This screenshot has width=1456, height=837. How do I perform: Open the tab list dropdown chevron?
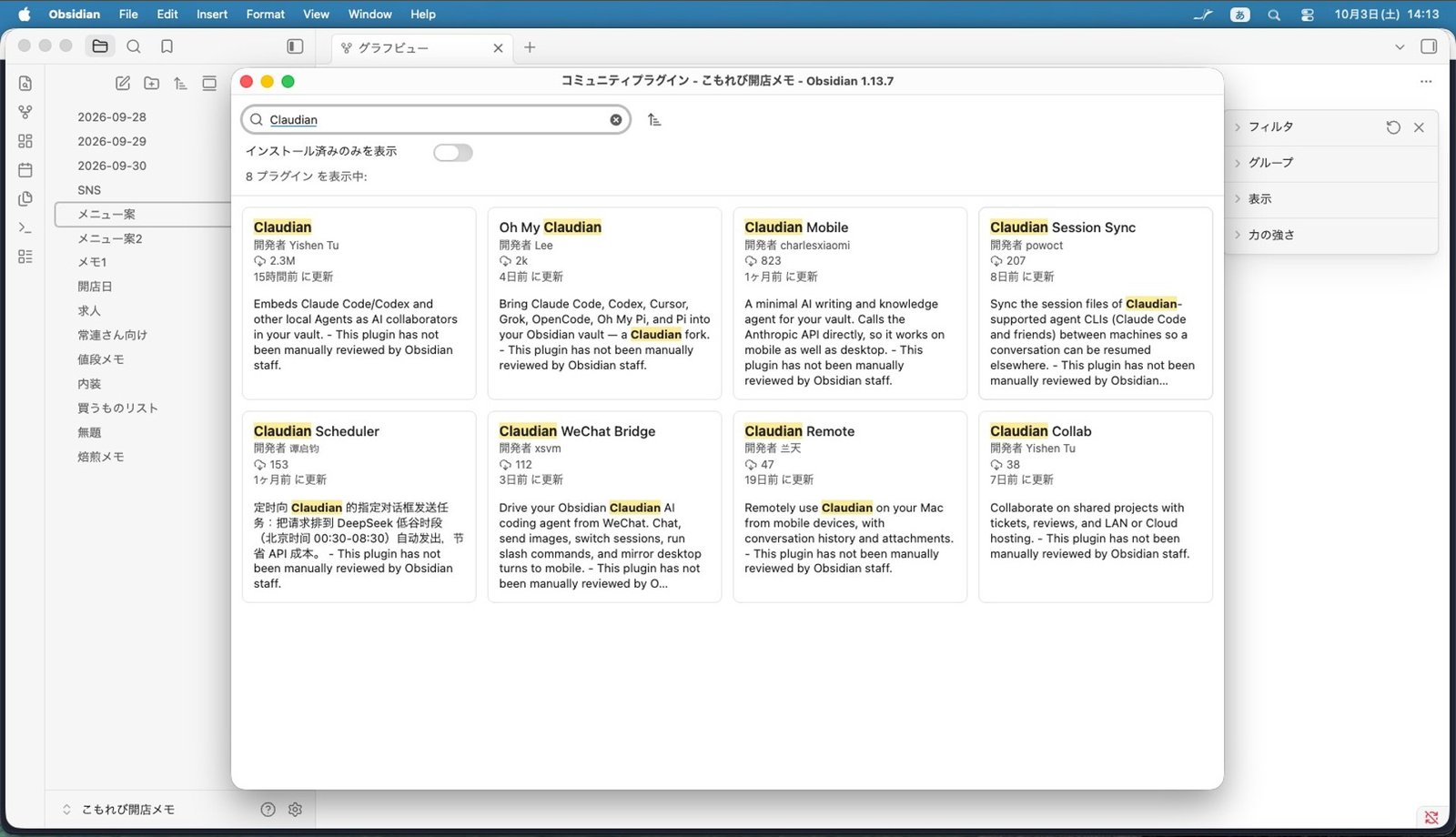1400,46
